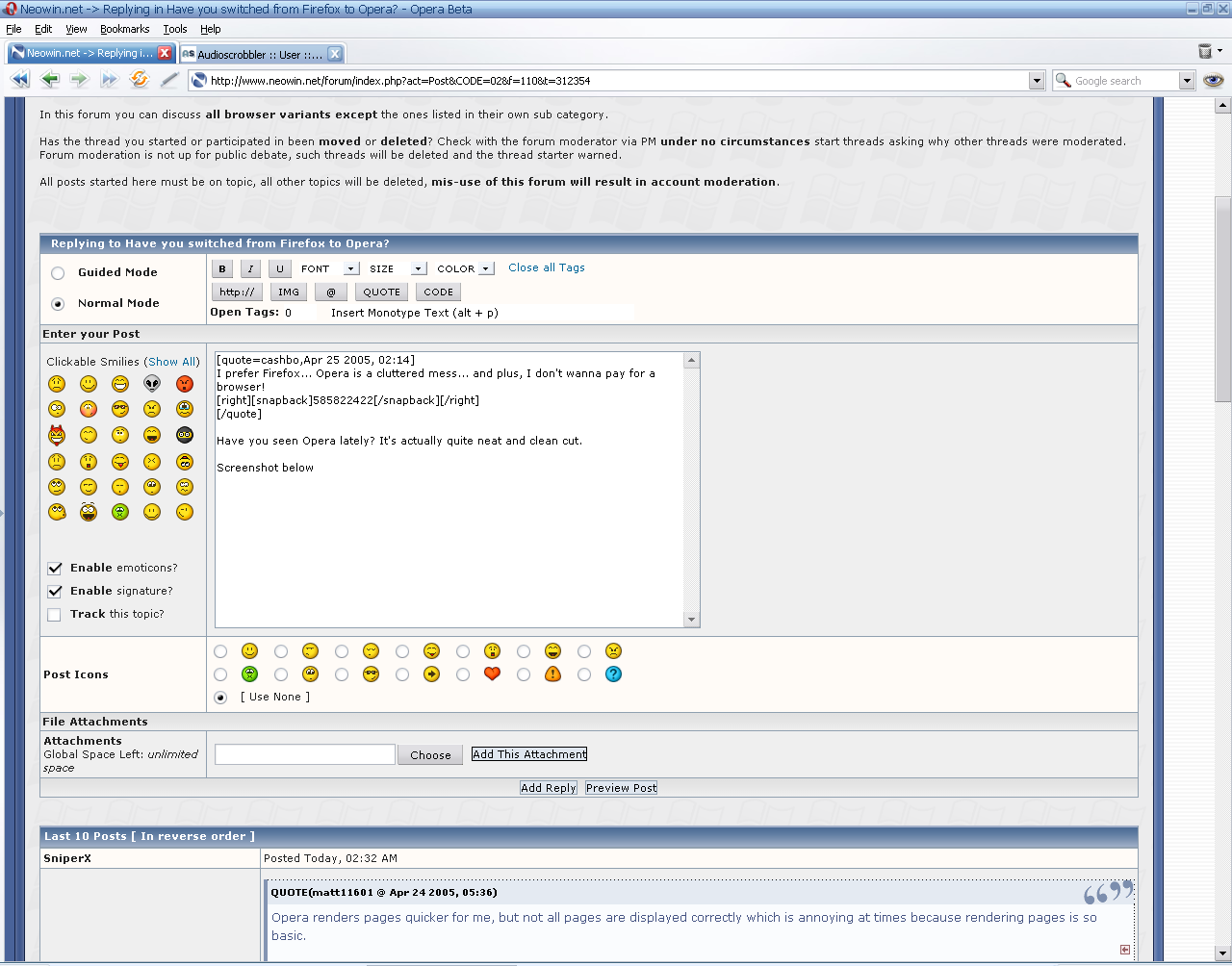Click the Close all Tags link
The image size is (1232, 966).
coord(547,268)
